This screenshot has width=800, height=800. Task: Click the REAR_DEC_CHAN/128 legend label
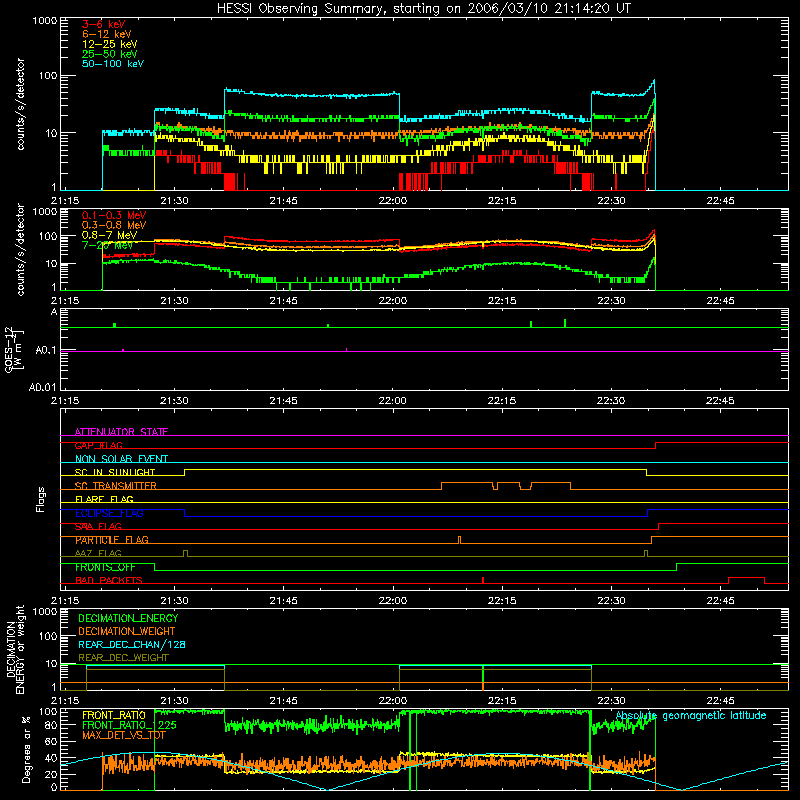coord(132,645)
